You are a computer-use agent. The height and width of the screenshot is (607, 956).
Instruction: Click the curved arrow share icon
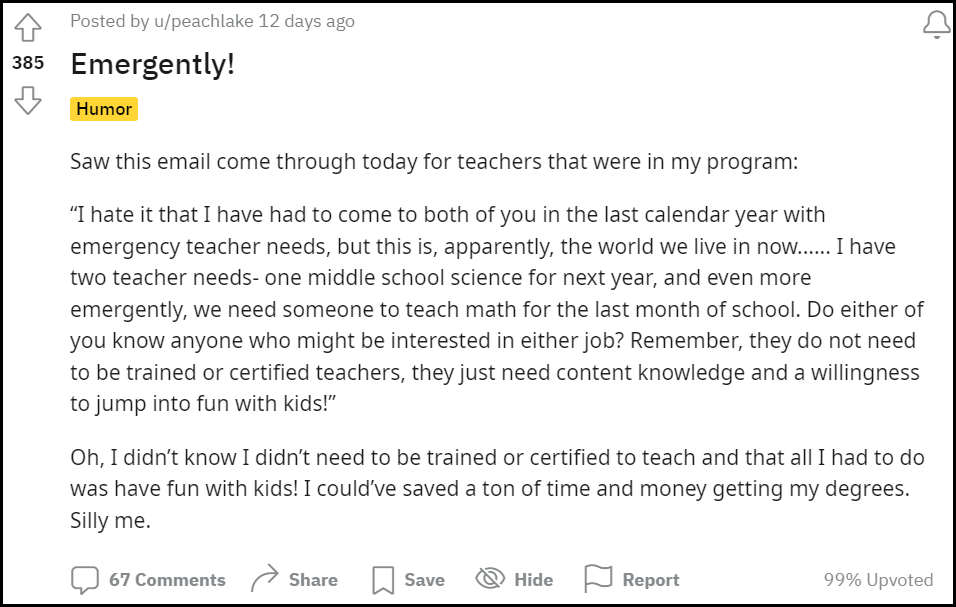[x=264, y=579]
